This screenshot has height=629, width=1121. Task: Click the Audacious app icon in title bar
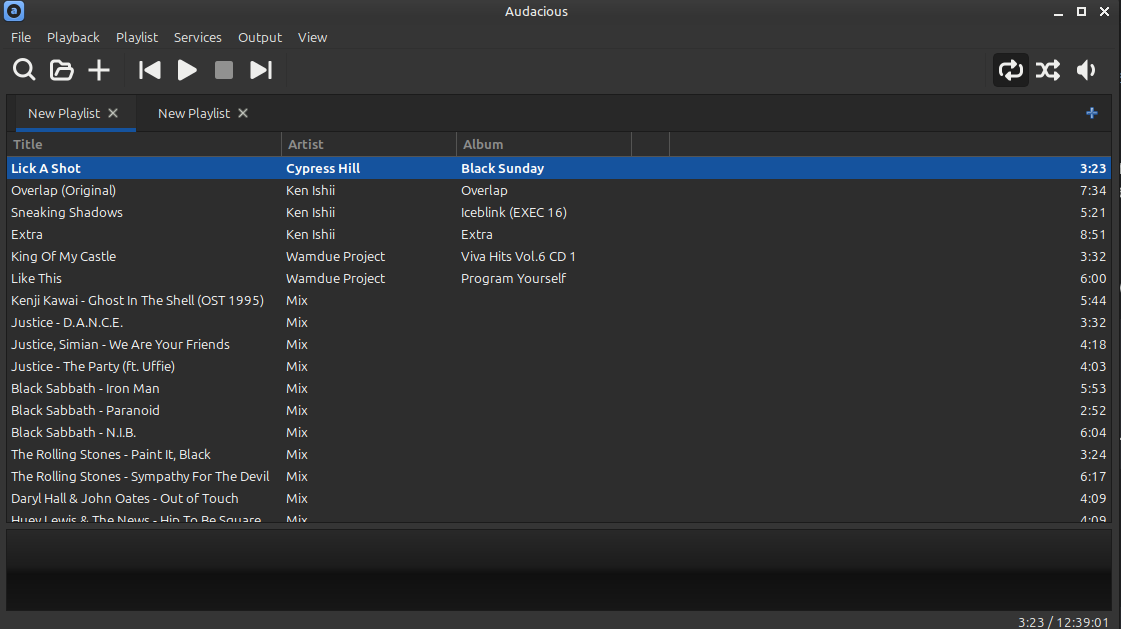[14, 11]
